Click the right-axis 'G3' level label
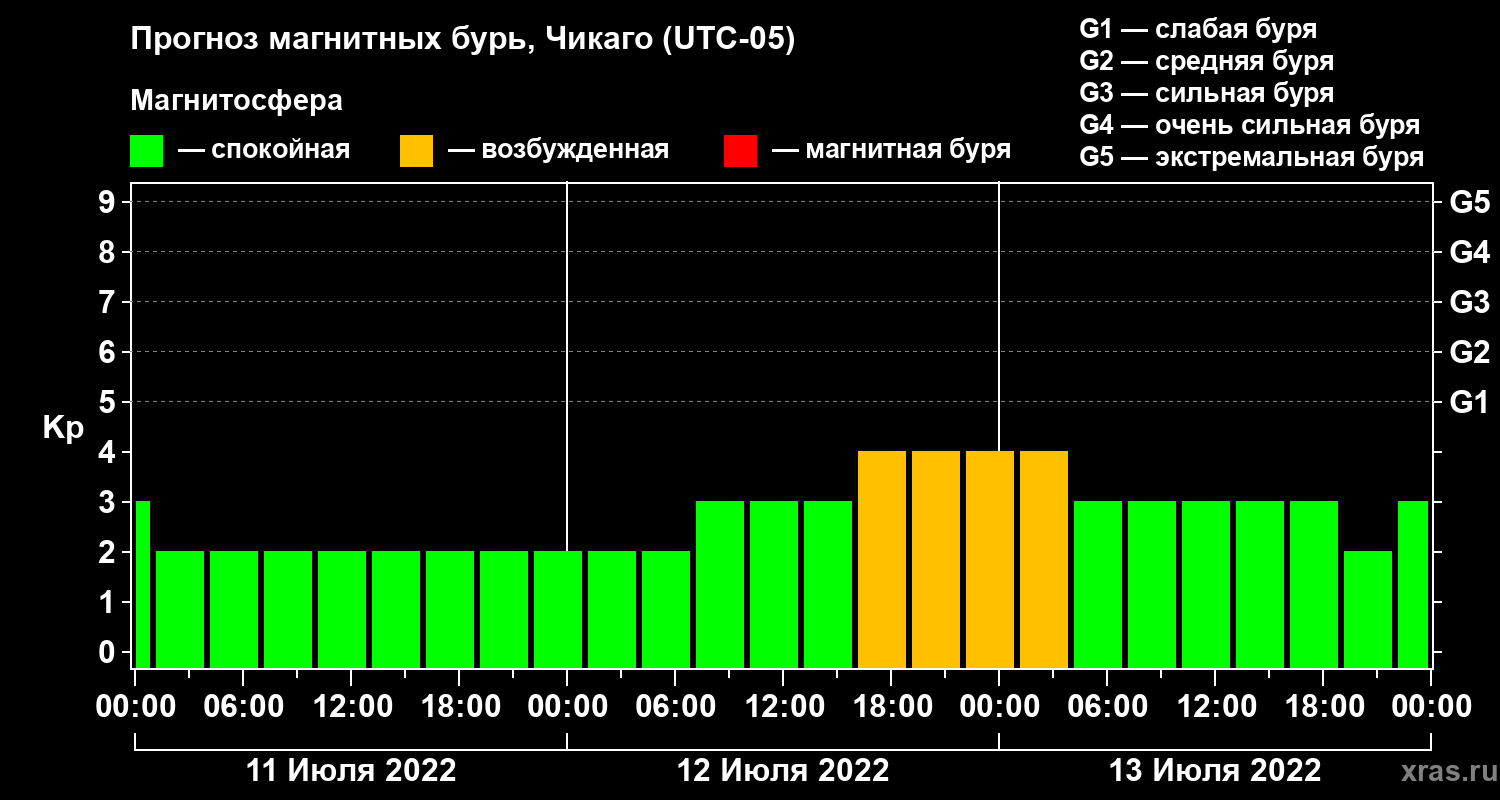The width and height of the screenshot is (1500, 800). pos(1469,302)
